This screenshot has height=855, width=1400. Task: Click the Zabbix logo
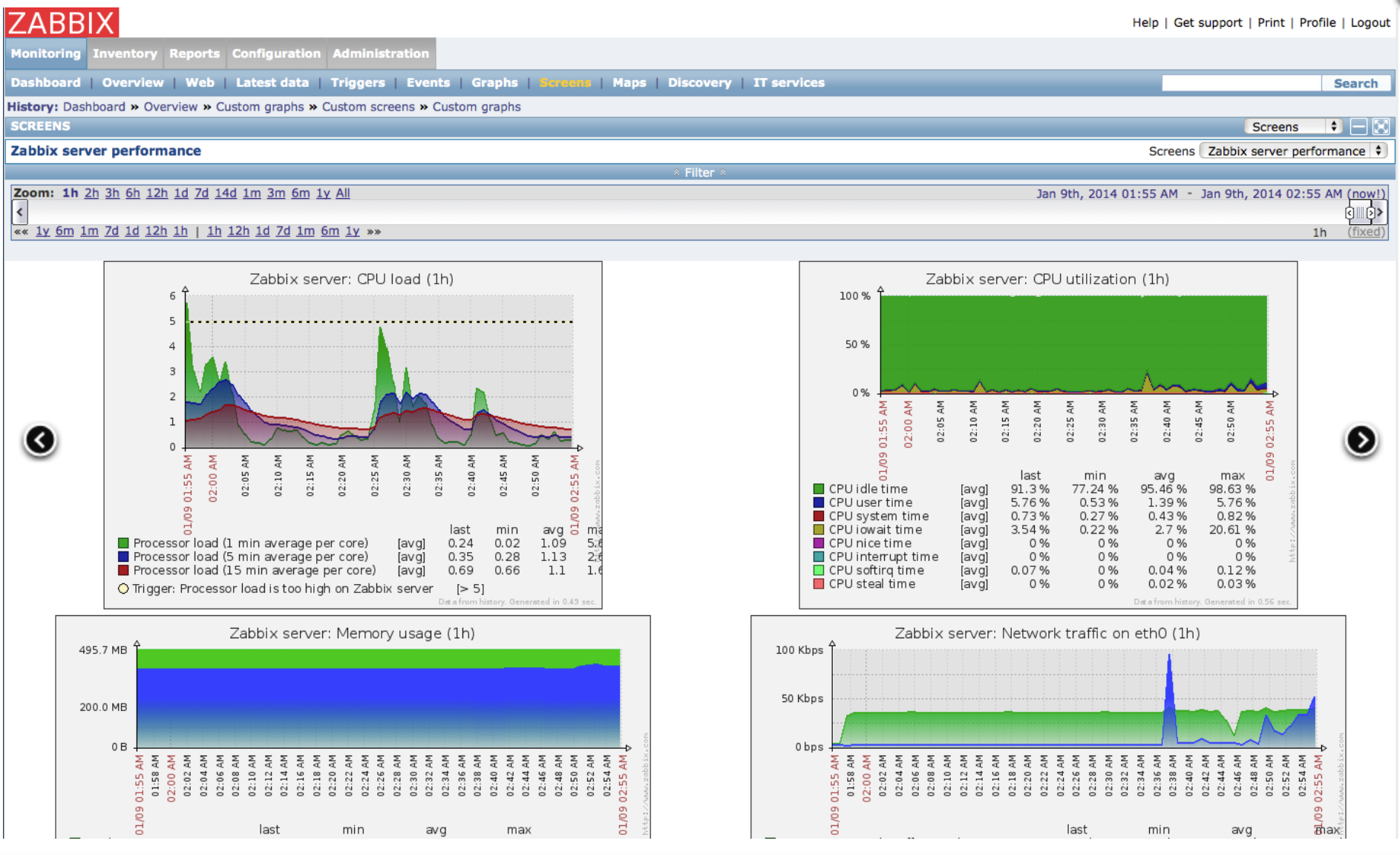(x=62, y=22)
